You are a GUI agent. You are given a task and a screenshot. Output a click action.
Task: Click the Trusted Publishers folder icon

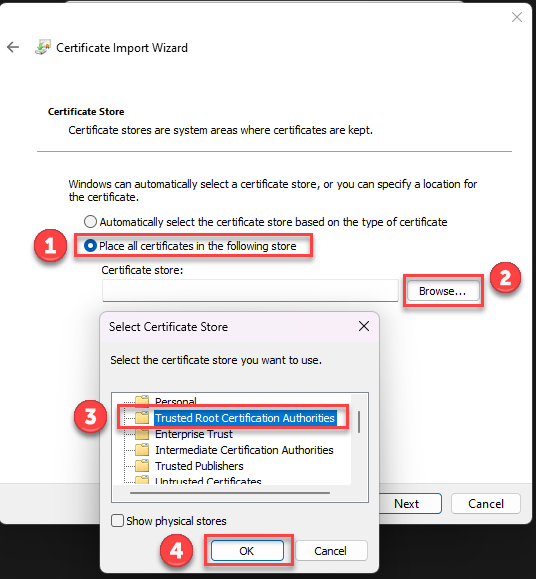click(142, 466)
